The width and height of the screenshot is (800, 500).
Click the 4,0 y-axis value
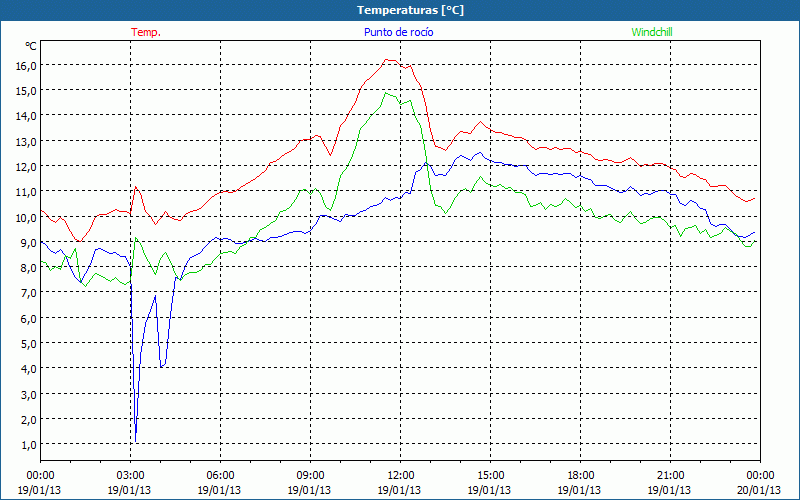(x=28, y=369)
